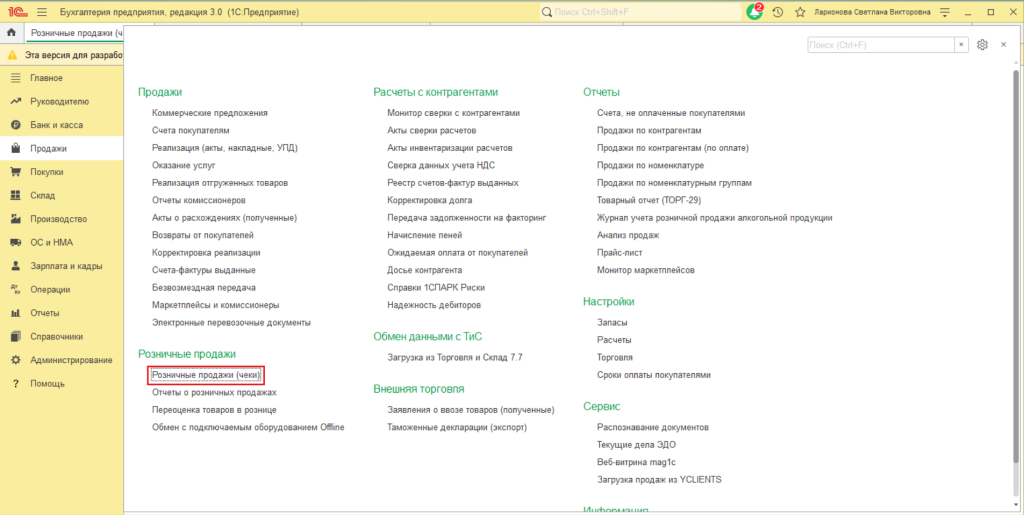The width and height of the screenshot is (1024, 515).
Task: Open Запасы settings
Action: click(612, 322)
